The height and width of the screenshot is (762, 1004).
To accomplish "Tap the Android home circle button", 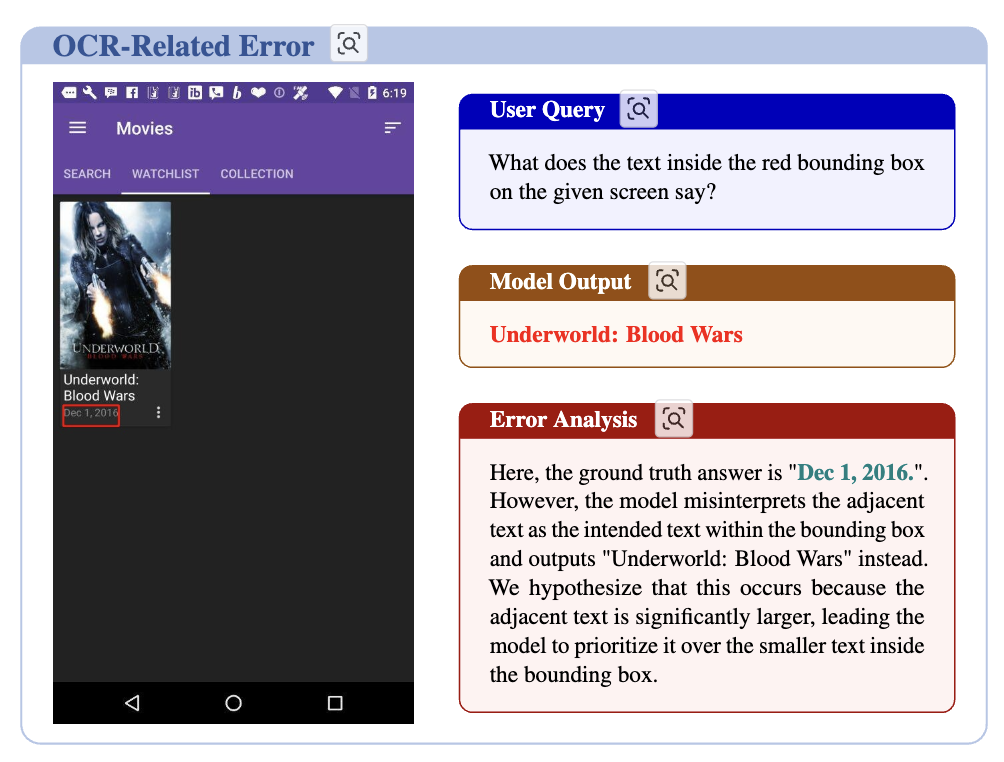I will (234, 703).
